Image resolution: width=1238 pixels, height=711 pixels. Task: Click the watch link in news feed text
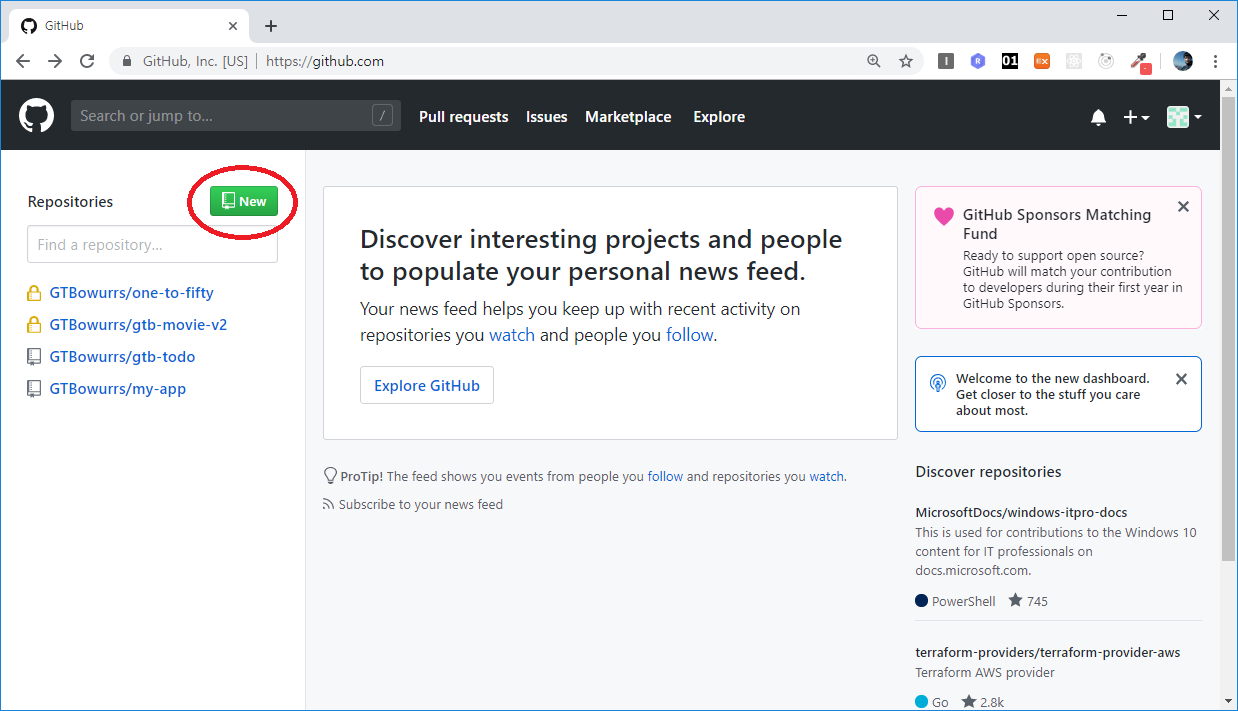[512, 335]
